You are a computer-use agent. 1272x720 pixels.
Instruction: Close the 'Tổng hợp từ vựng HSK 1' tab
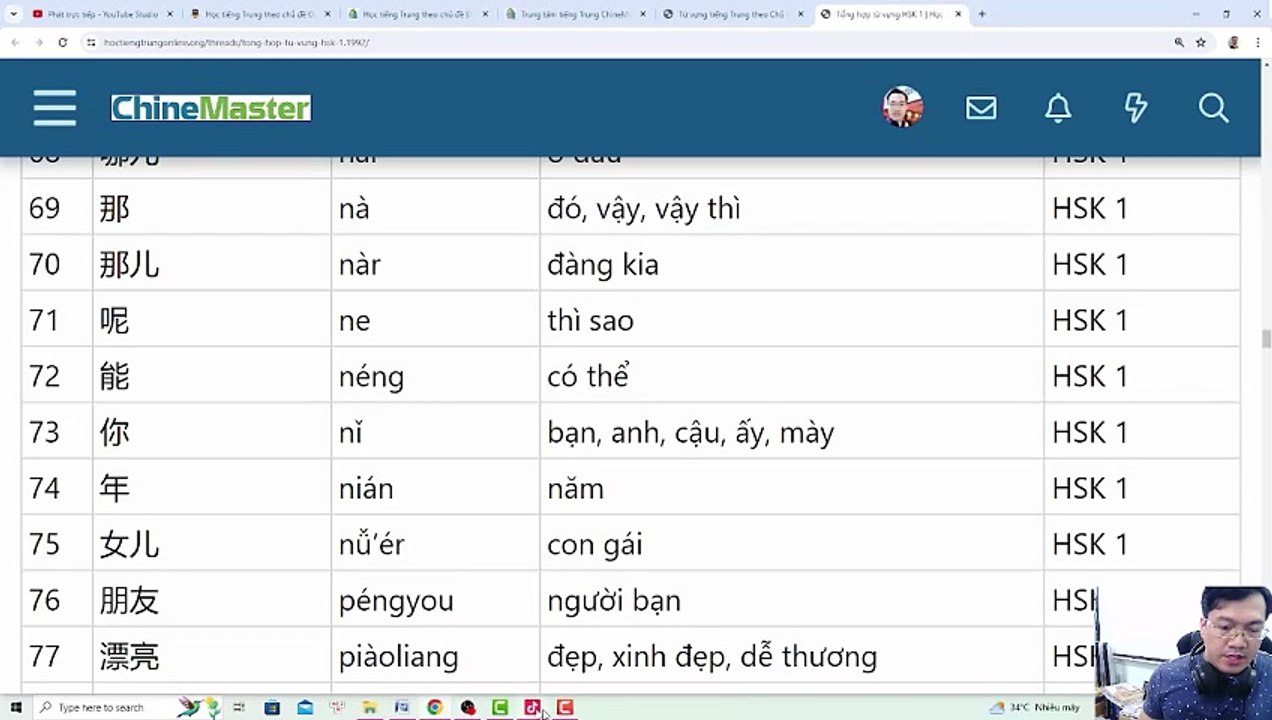click(958, 14)
